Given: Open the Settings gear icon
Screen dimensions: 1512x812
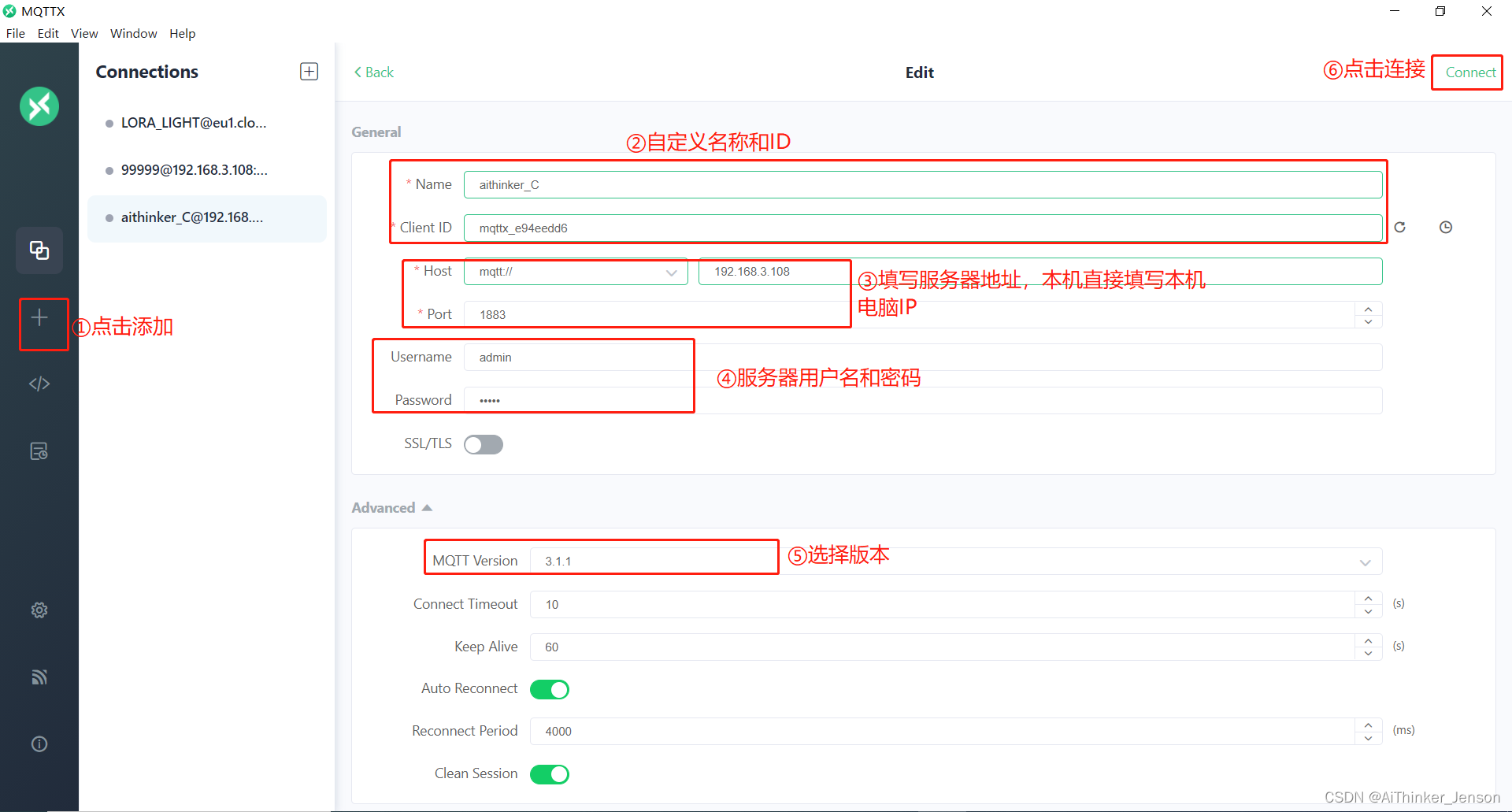Looking at the screenshot, I should click(x=39, y=610).
